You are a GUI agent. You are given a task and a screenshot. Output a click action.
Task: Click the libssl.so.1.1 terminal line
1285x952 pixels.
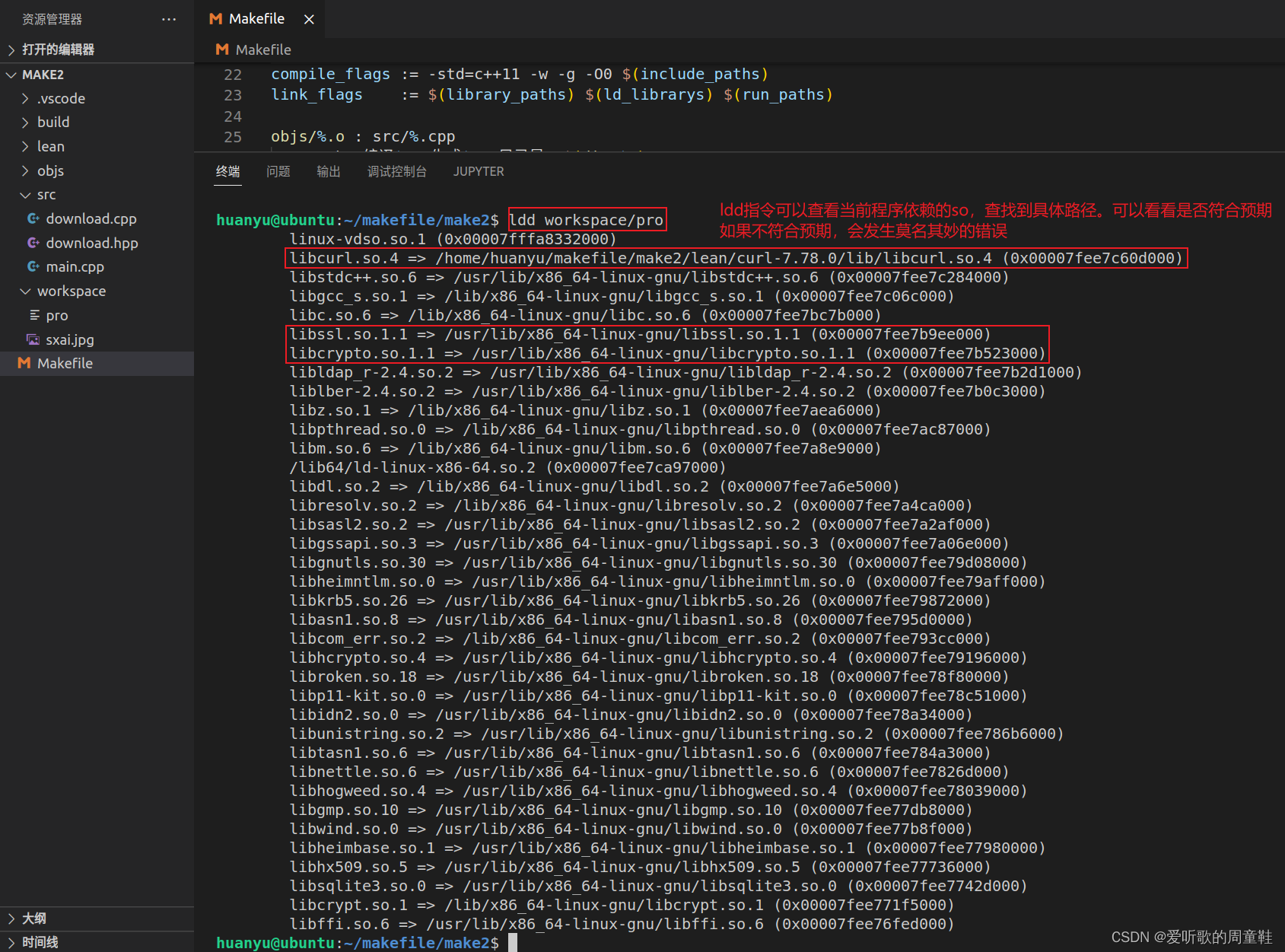640,334
